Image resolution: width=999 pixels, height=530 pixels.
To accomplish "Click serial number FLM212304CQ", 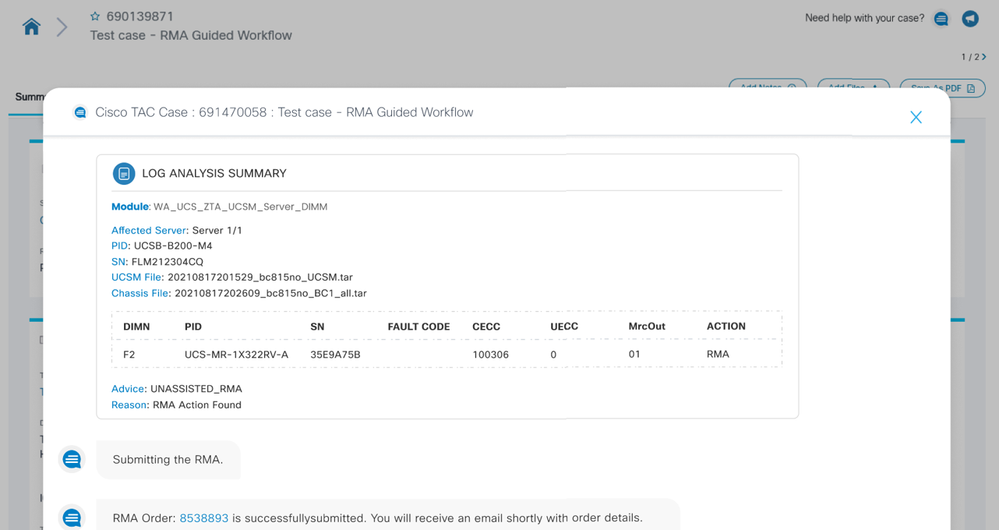I will point(168,262).
